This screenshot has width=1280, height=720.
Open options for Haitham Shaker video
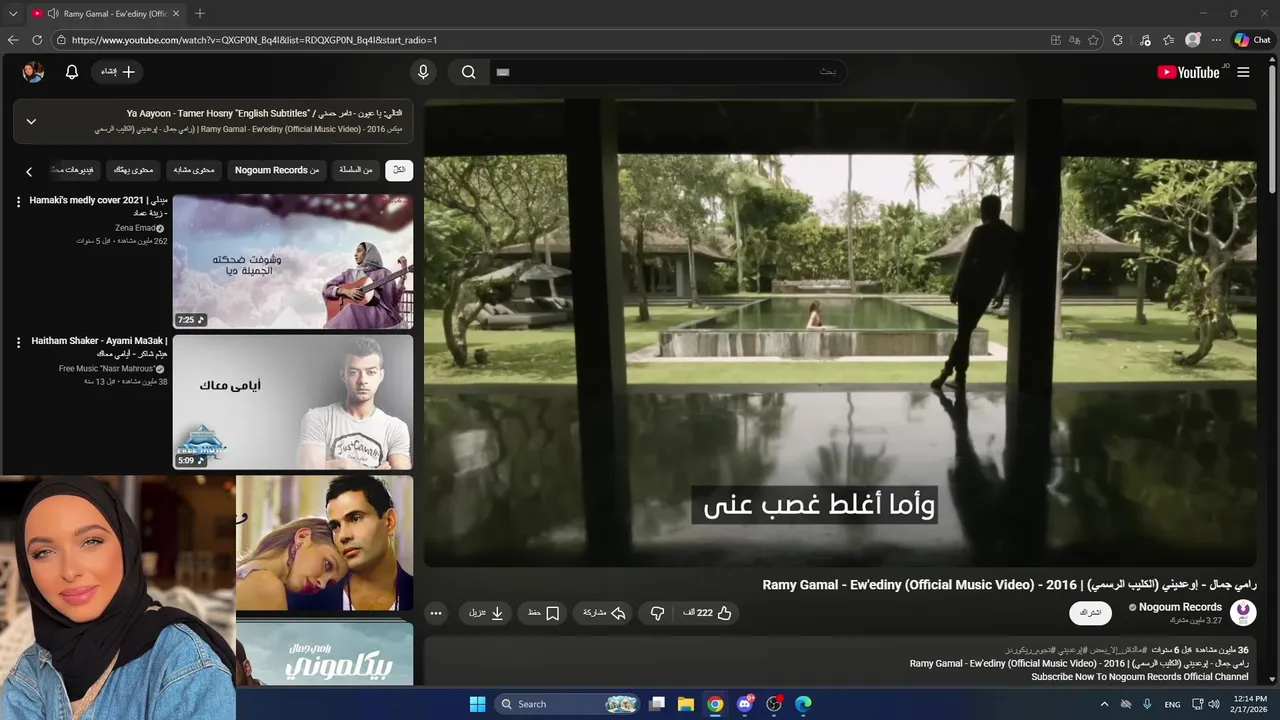coord(18,342)
